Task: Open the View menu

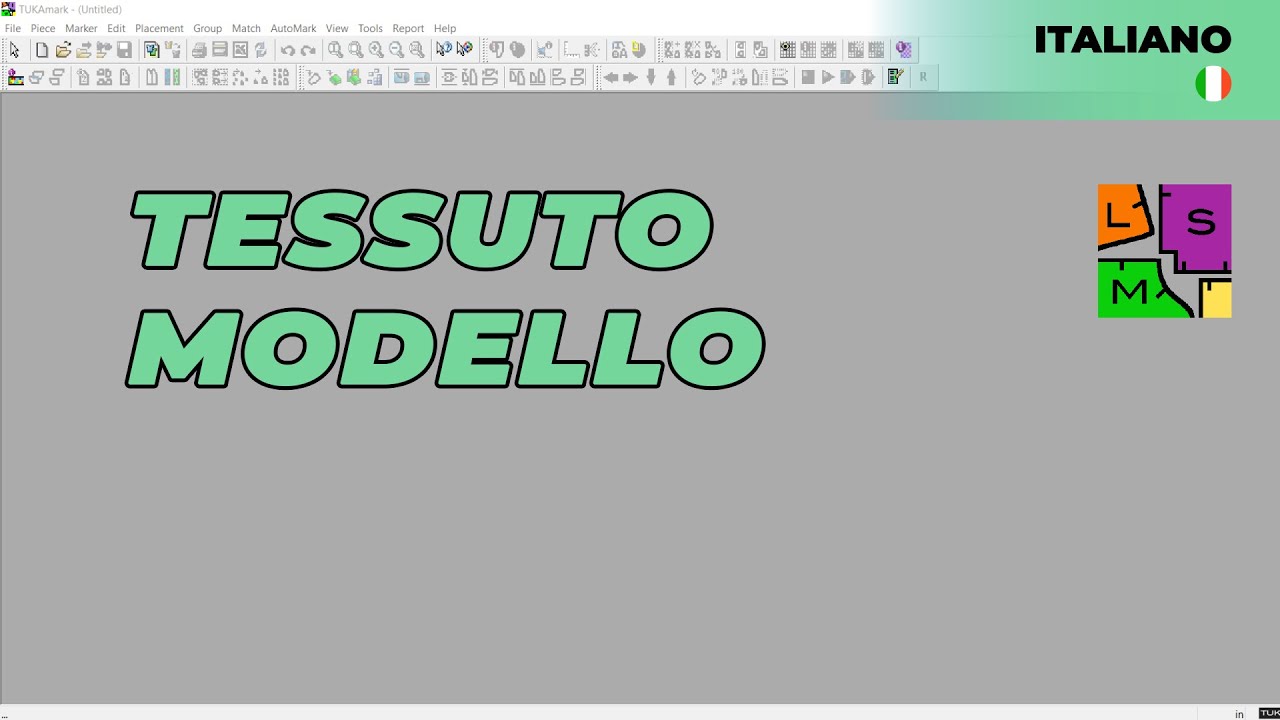Action: (x=337, y=28)
